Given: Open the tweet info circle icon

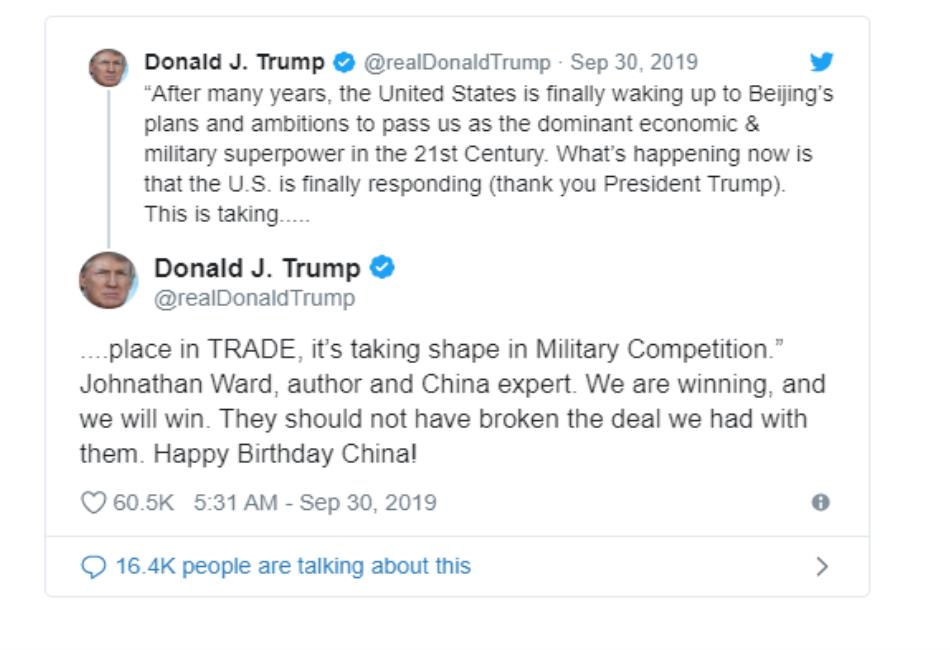Looking at the screenshot, I should click(821, 502).
